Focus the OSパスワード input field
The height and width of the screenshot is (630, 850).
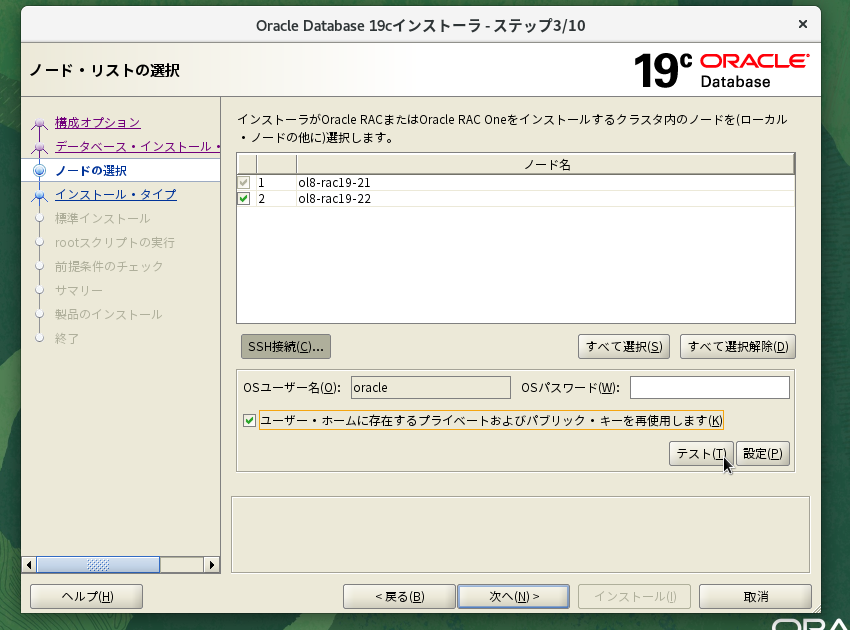click(x=710, y=388)
